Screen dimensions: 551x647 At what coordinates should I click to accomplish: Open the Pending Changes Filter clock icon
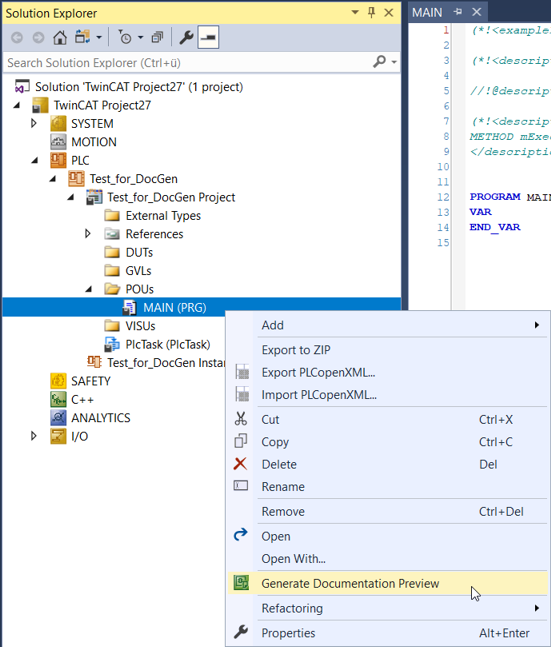124,38
